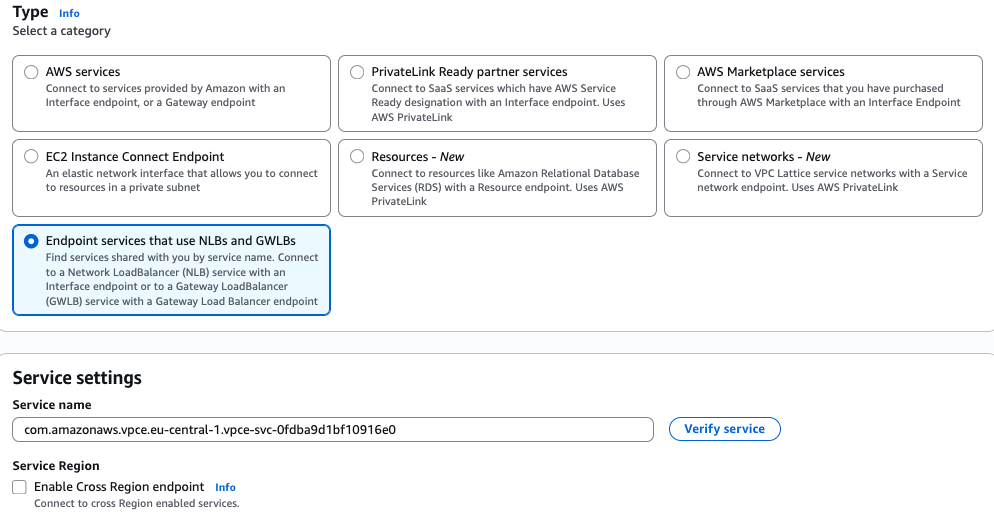Click the 'Enable Cross Region endpoint' label text

119,487
